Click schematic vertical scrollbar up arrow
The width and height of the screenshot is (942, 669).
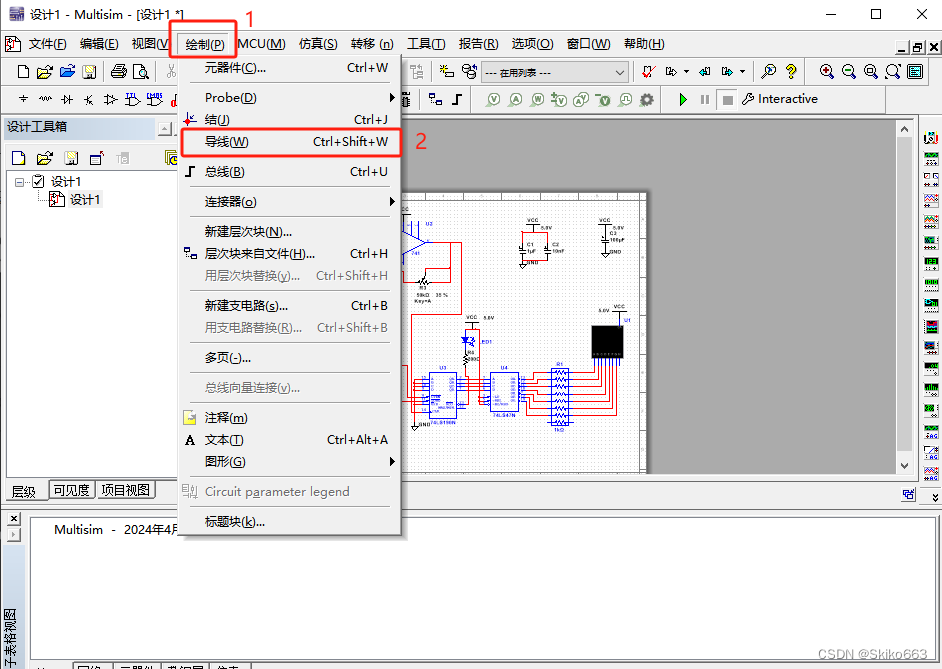pos(904,129)
